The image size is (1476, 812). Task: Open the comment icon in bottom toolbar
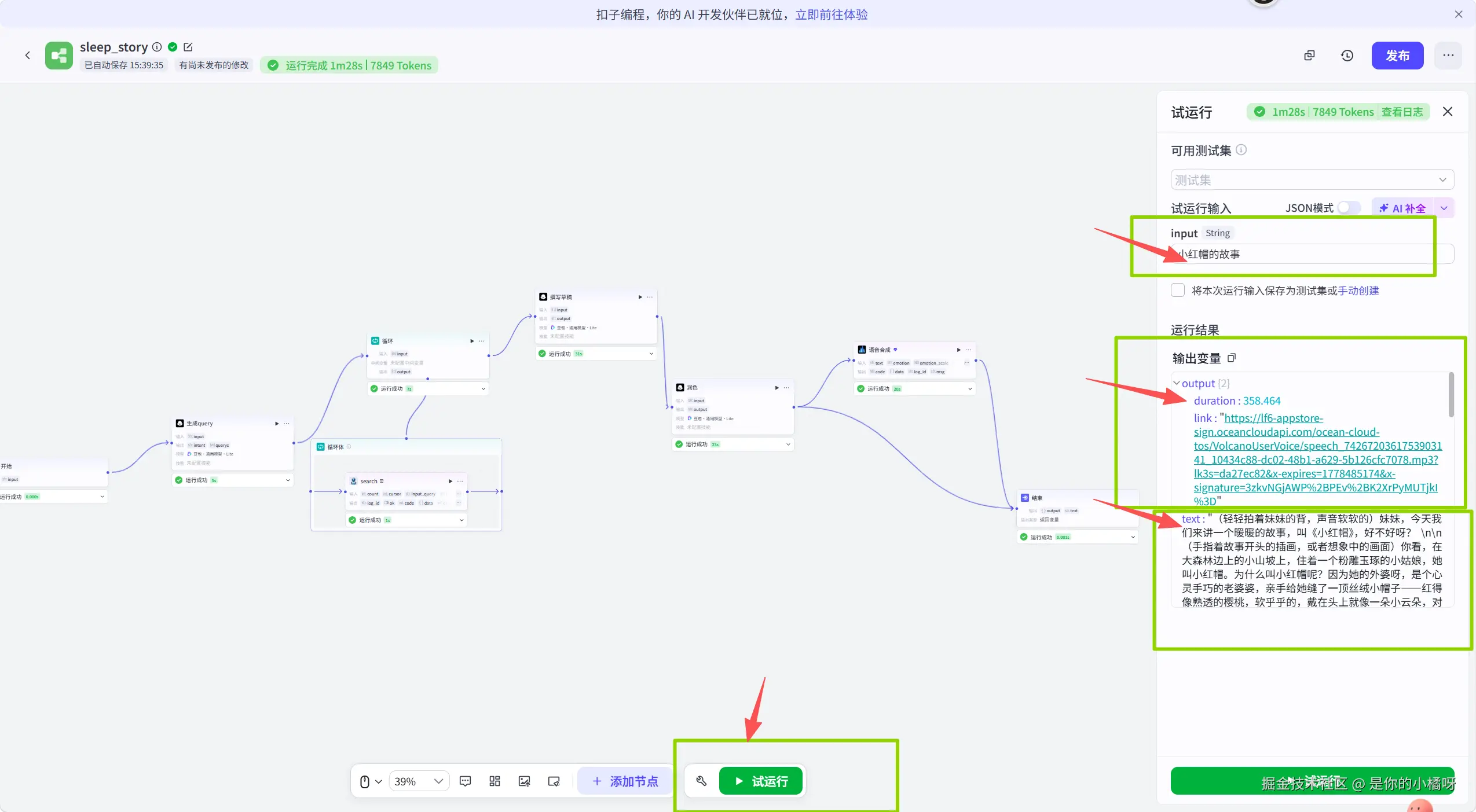coord(465,781)
